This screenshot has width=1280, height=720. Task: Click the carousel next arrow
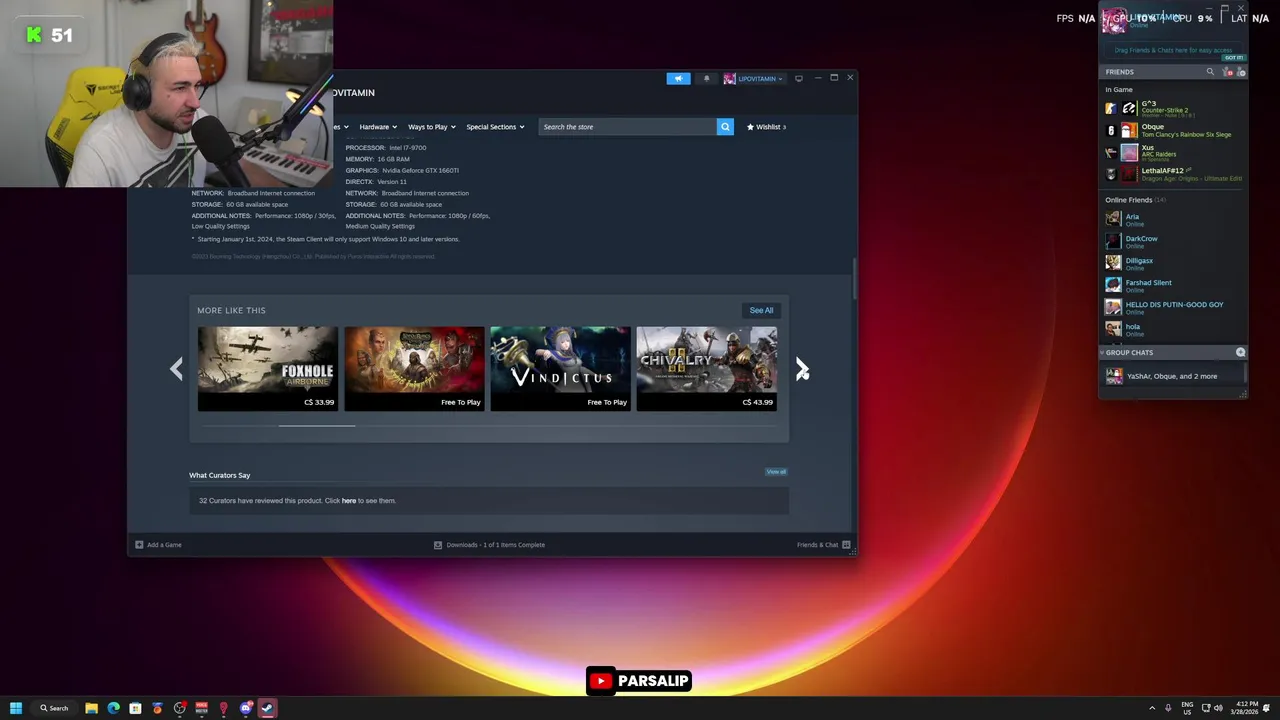(x=801, y=369)
